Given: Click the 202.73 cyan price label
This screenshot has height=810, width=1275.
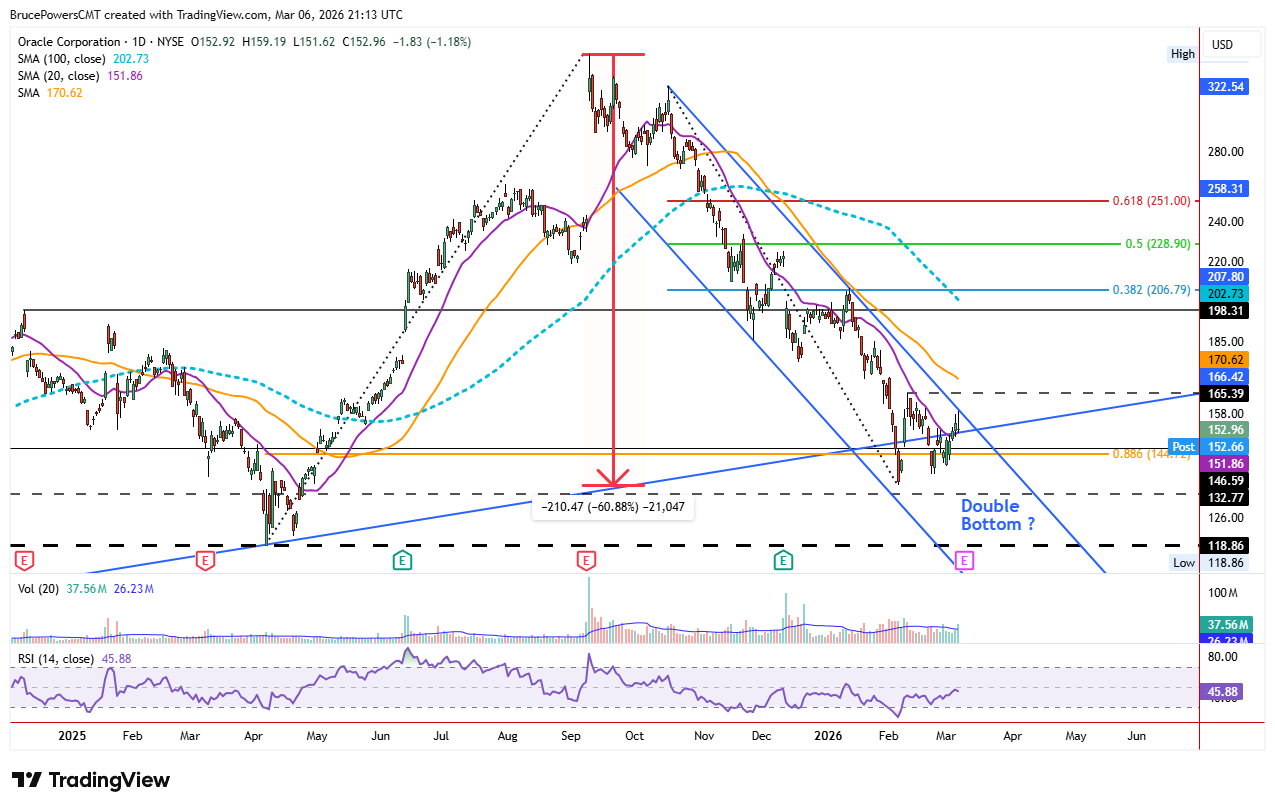Looking at the screenshot, I should pyautogui.click(x=1225, y=293).
